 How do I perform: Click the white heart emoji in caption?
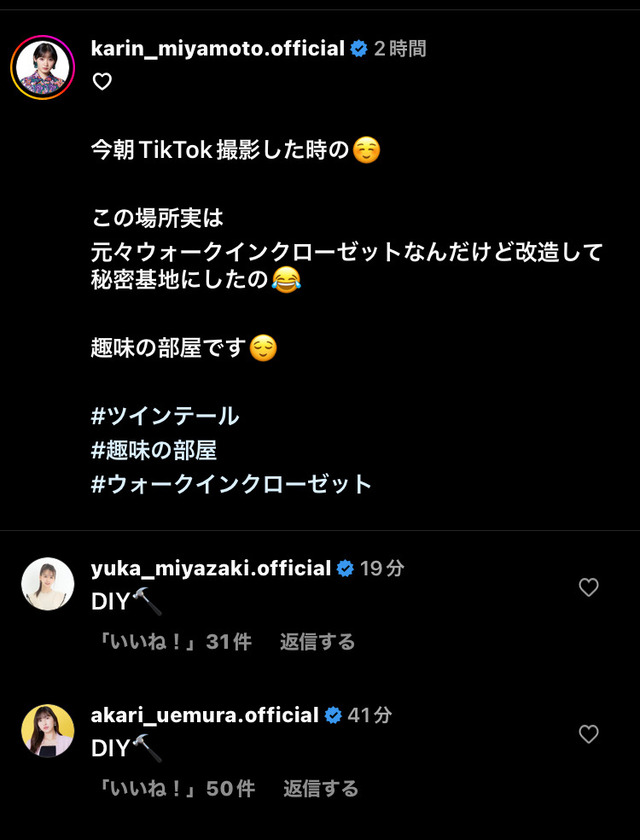(102, 82)
